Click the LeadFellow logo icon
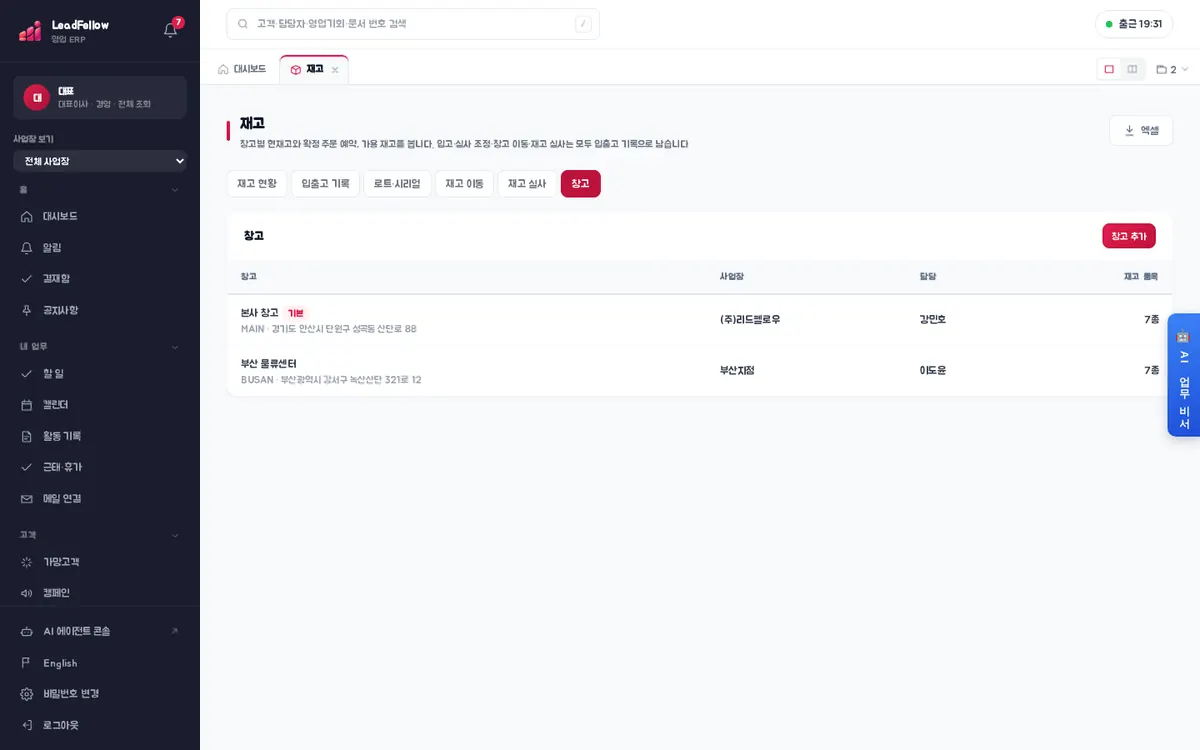The height and width of the screenshot is (750, 1200). pos(30,31)
